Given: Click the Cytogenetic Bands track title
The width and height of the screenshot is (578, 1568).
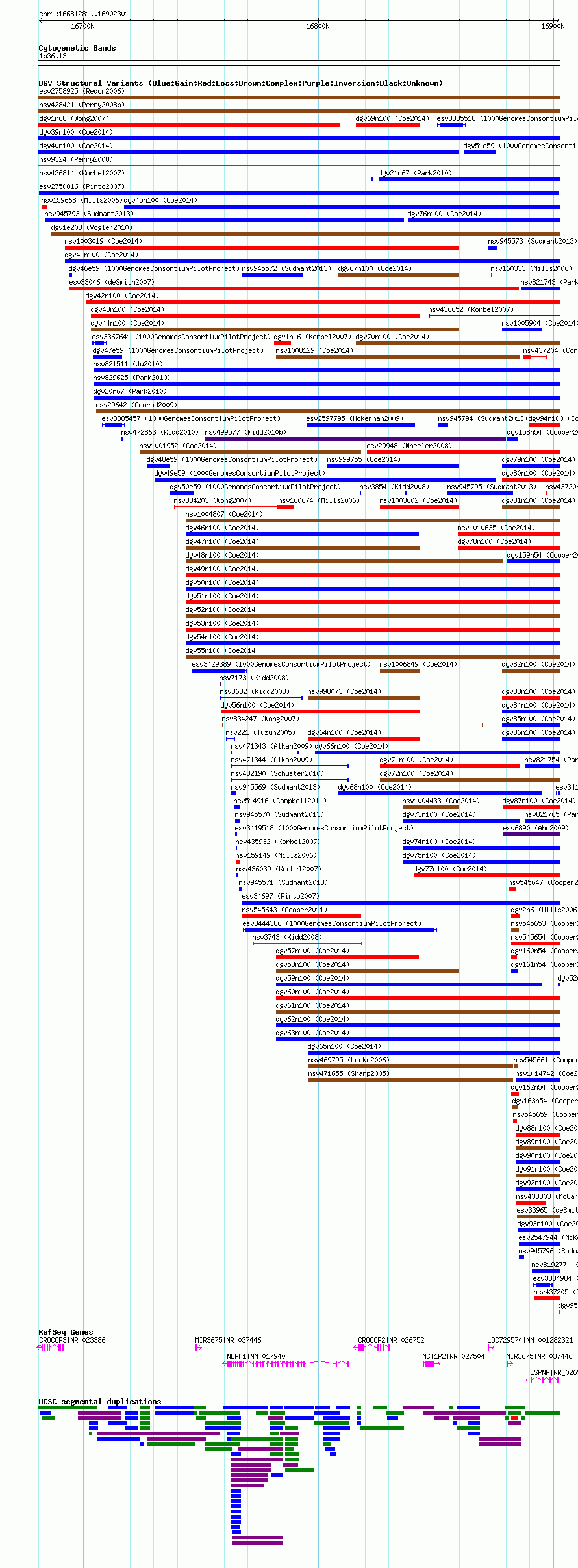Looking at the screenshot, I should click(77, 48).
